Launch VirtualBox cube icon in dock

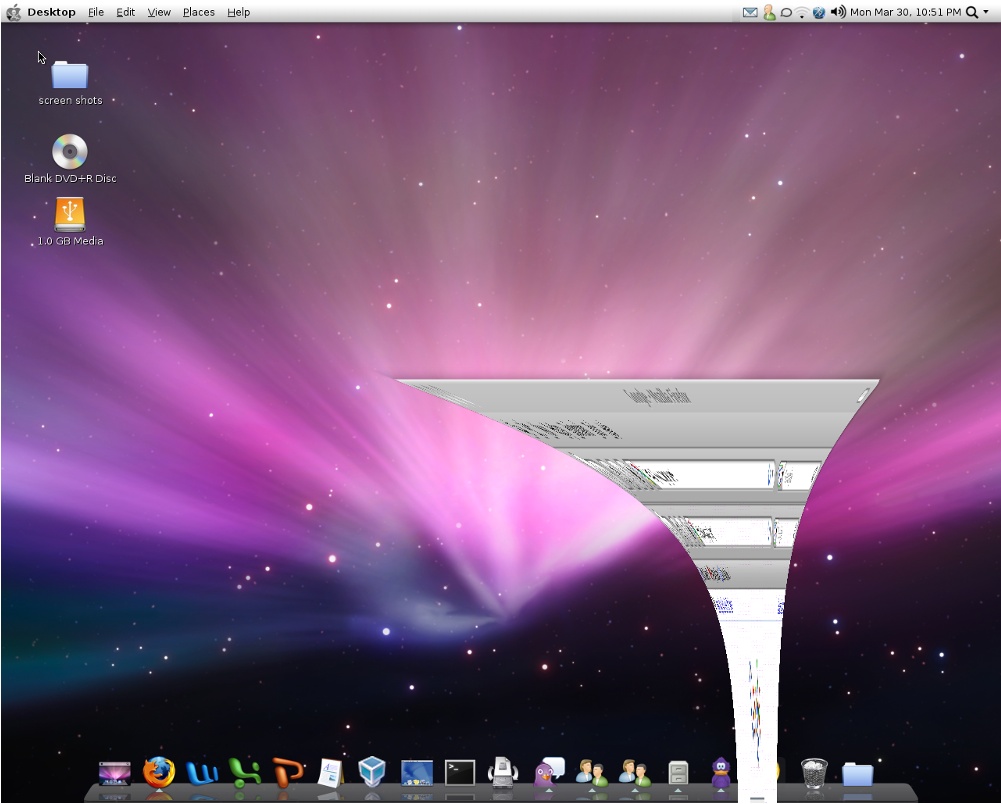click(372, 773)
